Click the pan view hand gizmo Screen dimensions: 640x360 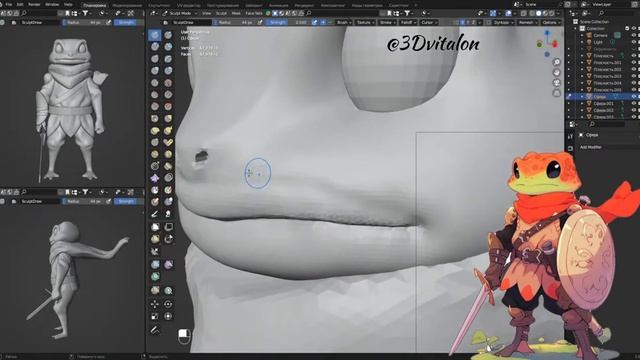pos(557,72)
